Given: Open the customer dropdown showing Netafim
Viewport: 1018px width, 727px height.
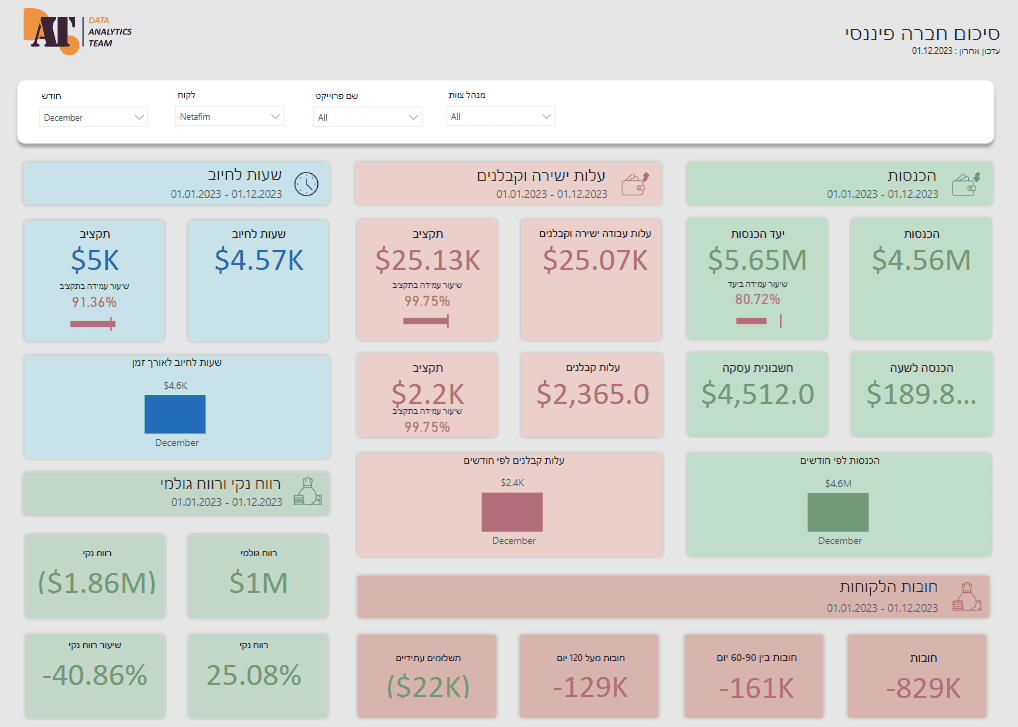Looking at the screenshot, I should point(230,116).
